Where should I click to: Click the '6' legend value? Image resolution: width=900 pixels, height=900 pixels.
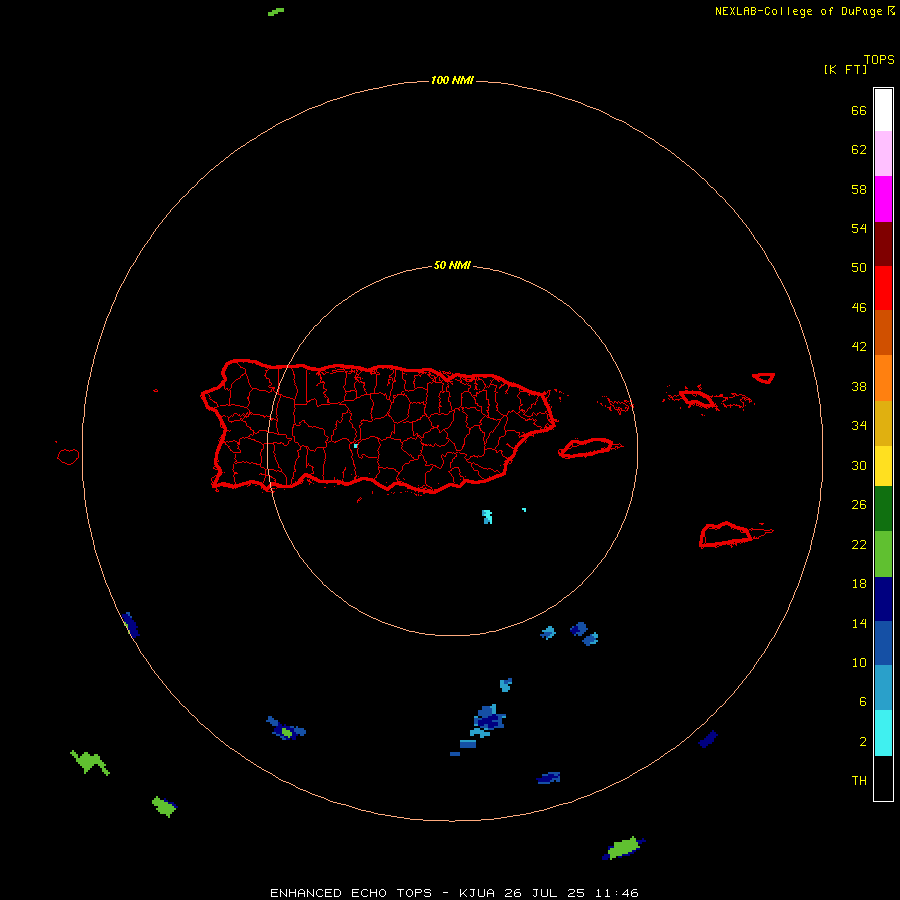863,702
